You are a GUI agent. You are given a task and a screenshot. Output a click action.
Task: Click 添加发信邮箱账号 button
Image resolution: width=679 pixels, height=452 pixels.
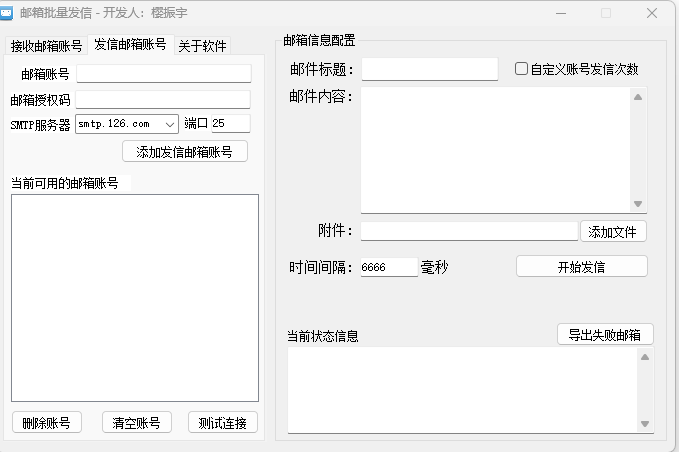pyautogui.click(x=184, y=152)
